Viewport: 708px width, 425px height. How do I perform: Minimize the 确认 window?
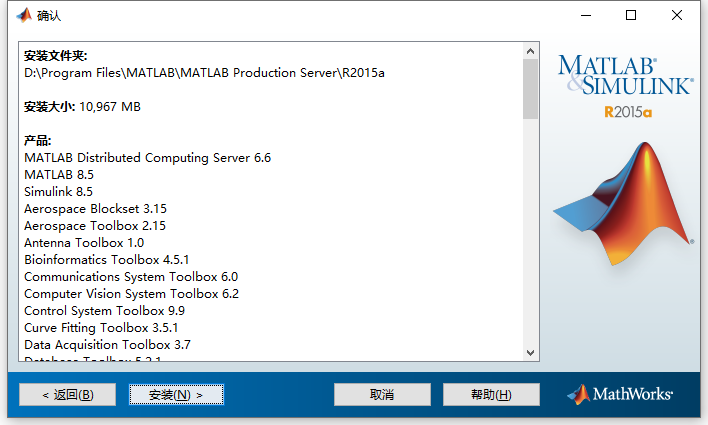tap(586, 15)
